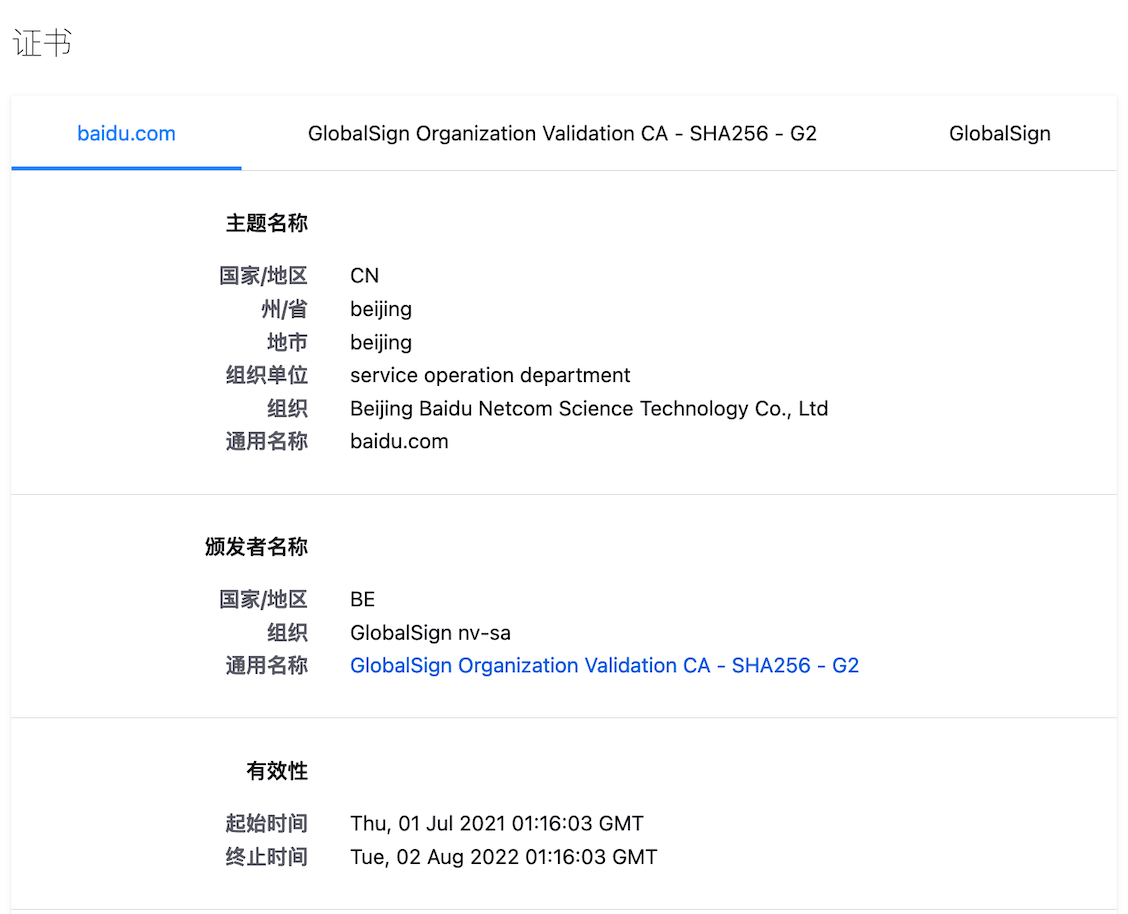Click the 颁发者名称 section header

pos(256,547)
